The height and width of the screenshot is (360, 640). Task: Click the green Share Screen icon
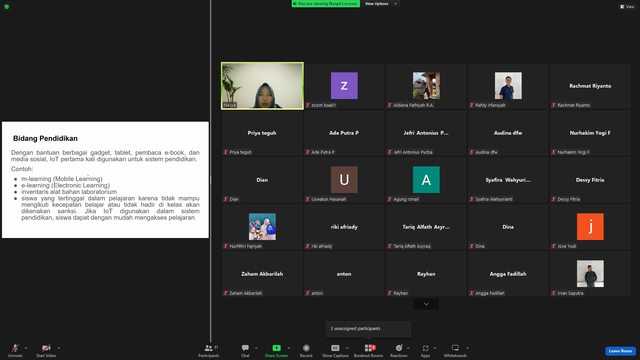pyautogui.click(x=276, y=348)
